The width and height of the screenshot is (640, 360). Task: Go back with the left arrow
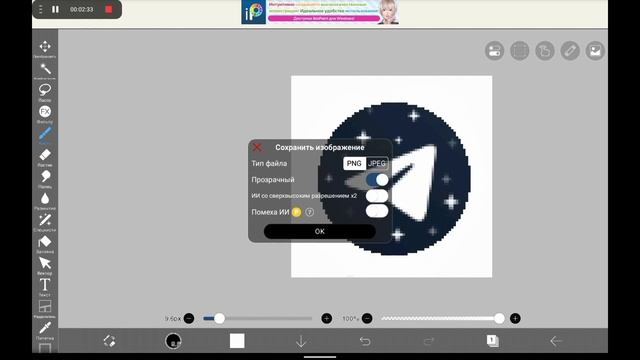pyautogui.click(x=556, y=341)
